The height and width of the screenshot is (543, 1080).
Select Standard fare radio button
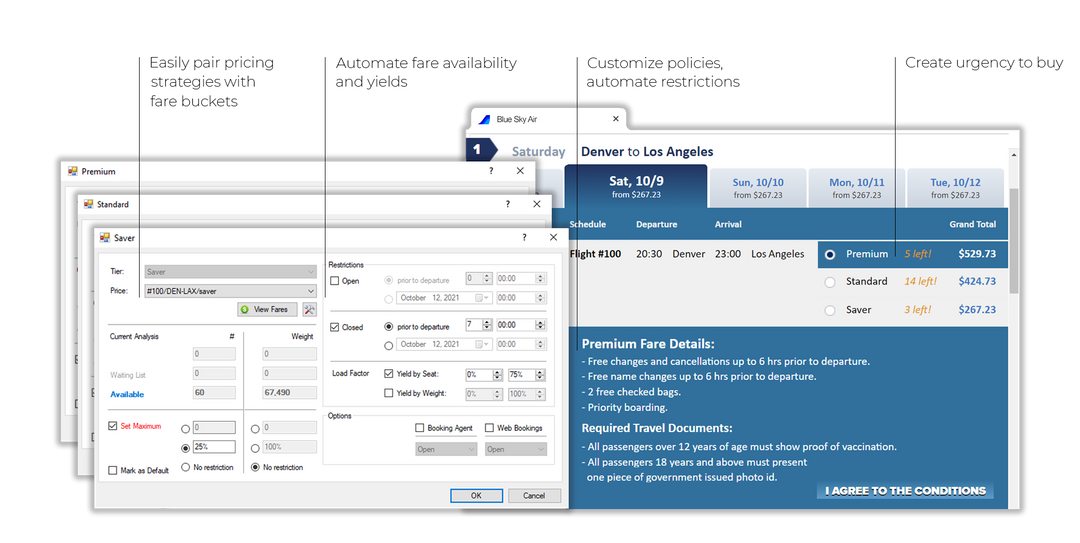pos(830,282)
